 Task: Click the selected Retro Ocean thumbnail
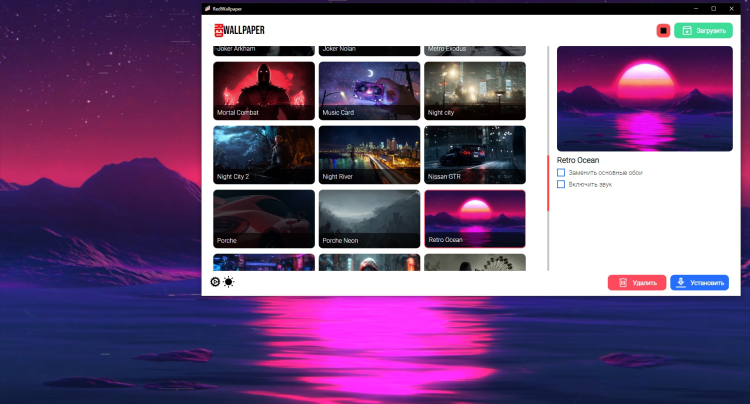475,219
